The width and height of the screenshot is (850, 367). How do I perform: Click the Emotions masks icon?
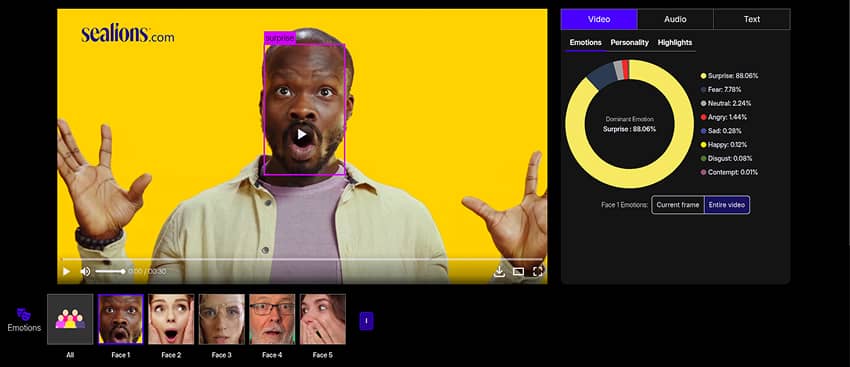tap(23, 314)
